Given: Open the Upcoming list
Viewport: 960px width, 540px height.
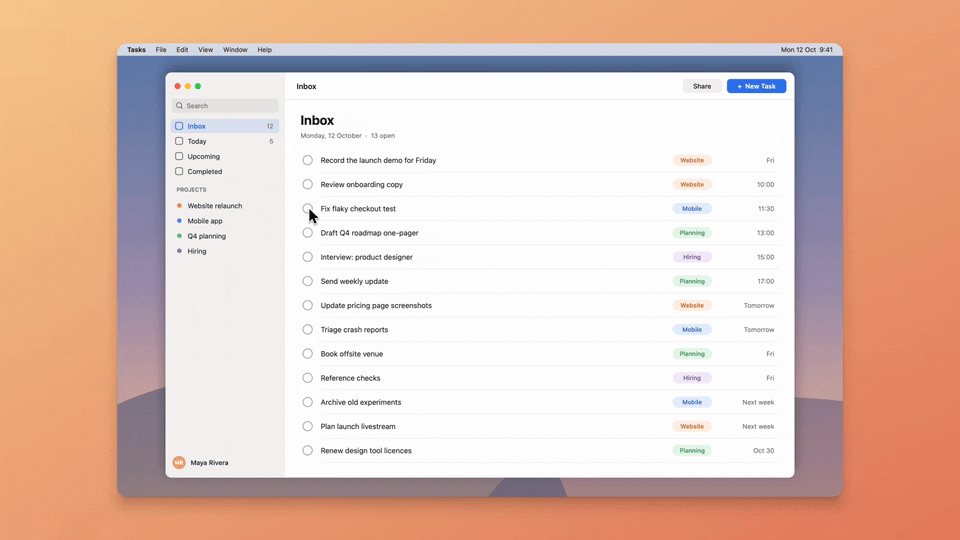Looking at the screenshot, I should tap(225, 157).
